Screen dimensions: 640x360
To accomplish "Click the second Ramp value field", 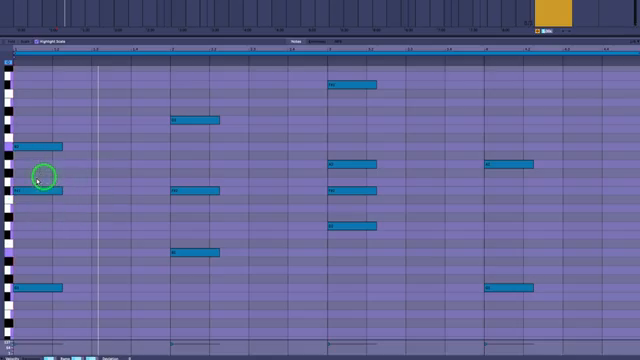I will point(91,358).
